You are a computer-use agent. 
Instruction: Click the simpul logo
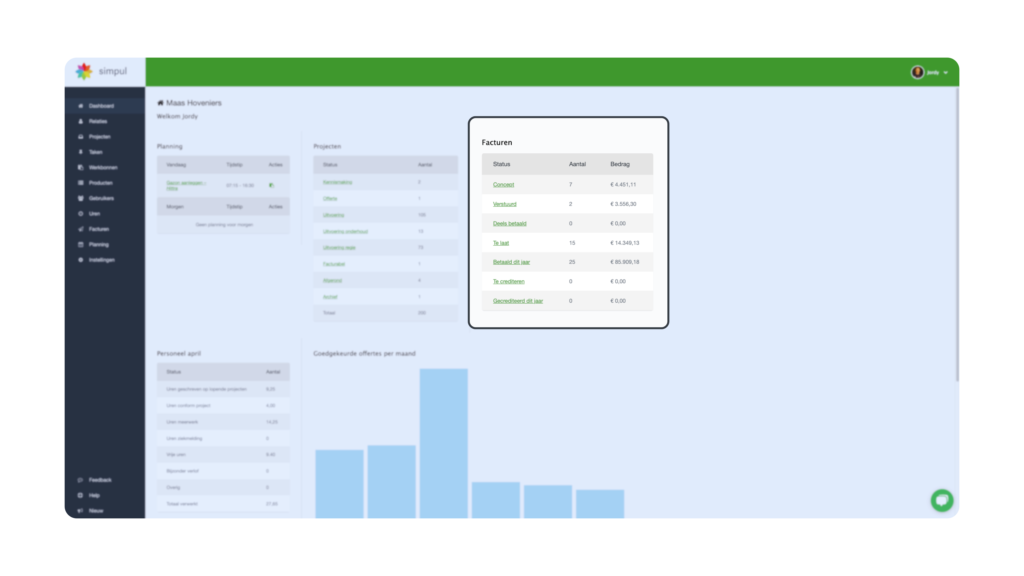(x=101, y=71)
